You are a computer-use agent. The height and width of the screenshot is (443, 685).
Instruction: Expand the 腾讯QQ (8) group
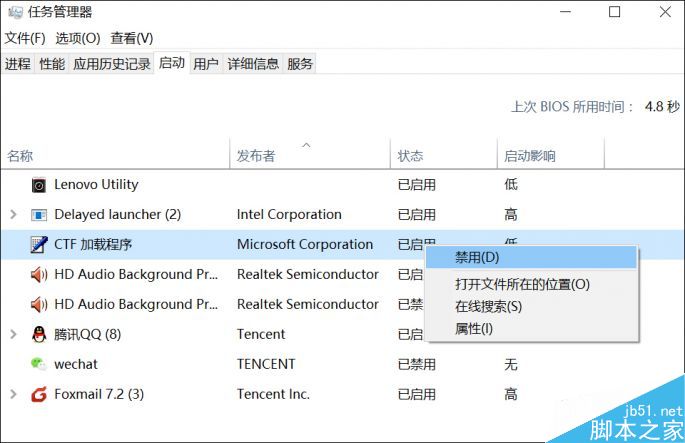coord(13,335)
